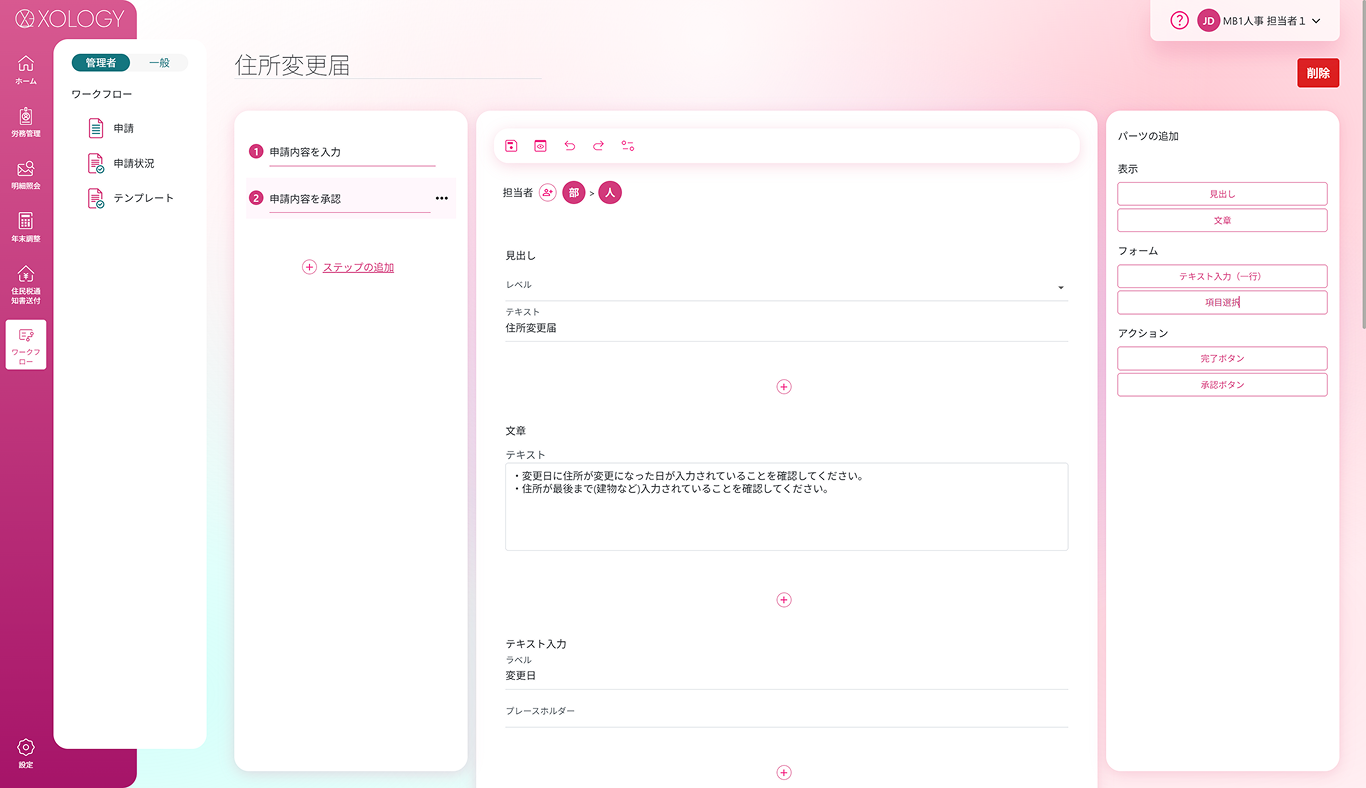Click the ステップの追加 link

point(357,268)
